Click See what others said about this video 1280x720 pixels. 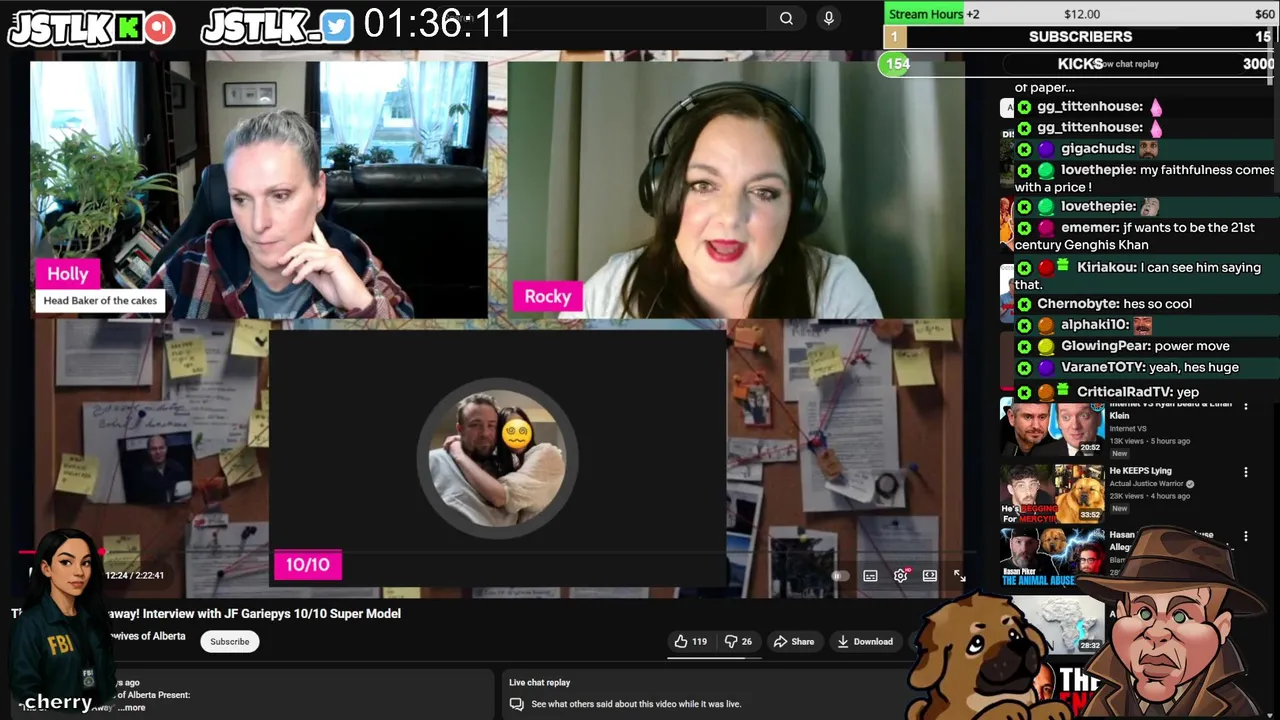pyautogui.click(x=636, y=704)
